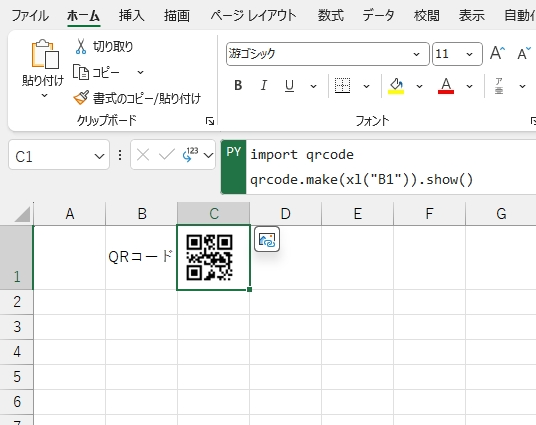Apply cell borders icon
Screen dimensions: 536x425
pos(342,85)
